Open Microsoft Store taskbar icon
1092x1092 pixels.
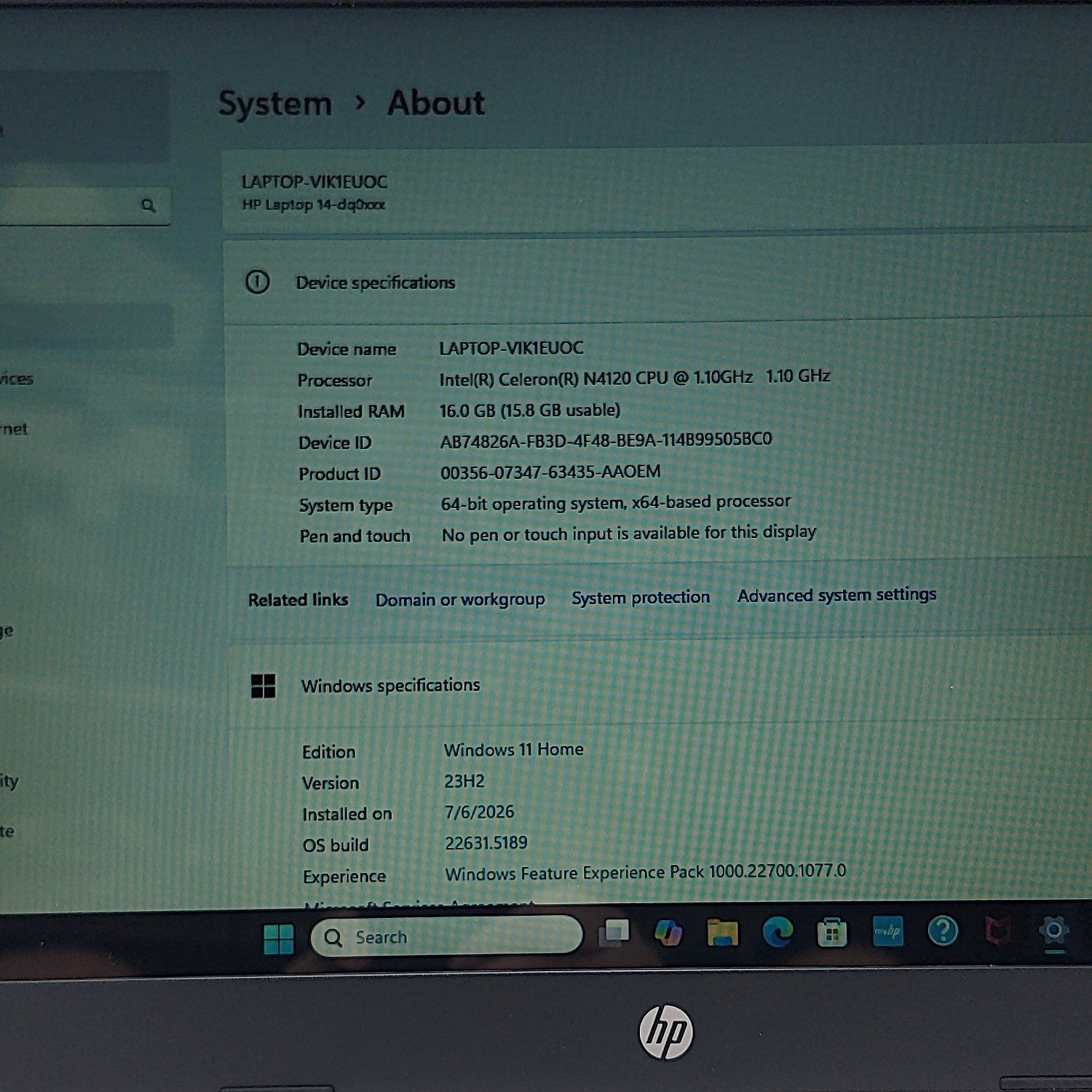tap(831, 932)
